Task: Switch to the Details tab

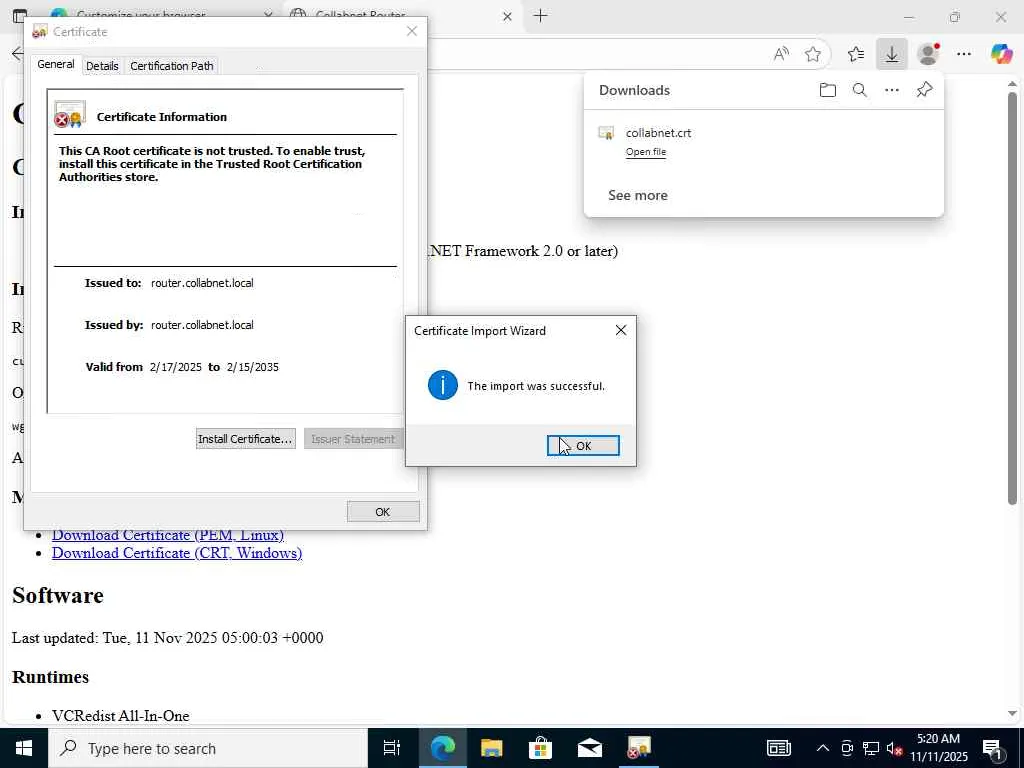Action: 102,66
